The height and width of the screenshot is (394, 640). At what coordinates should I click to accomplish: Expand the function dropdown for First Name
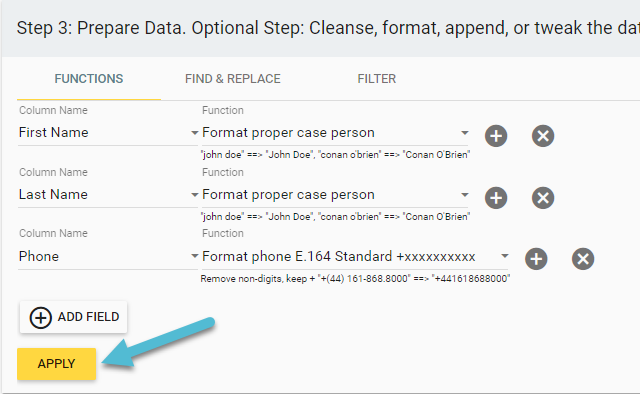point(464,133)
